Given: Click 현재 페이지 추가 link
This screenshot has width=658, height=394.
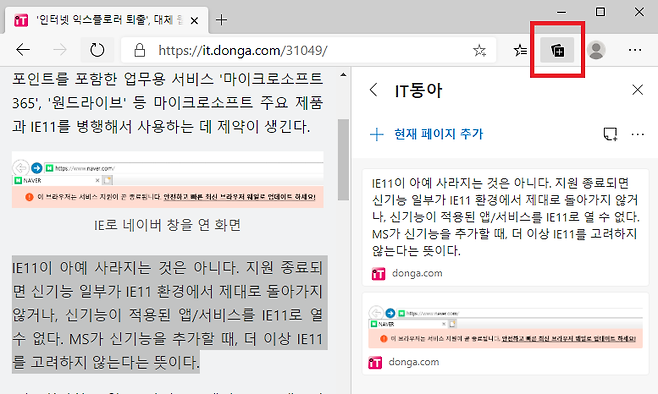Looking at the screenshot, I should pos(439,134).
